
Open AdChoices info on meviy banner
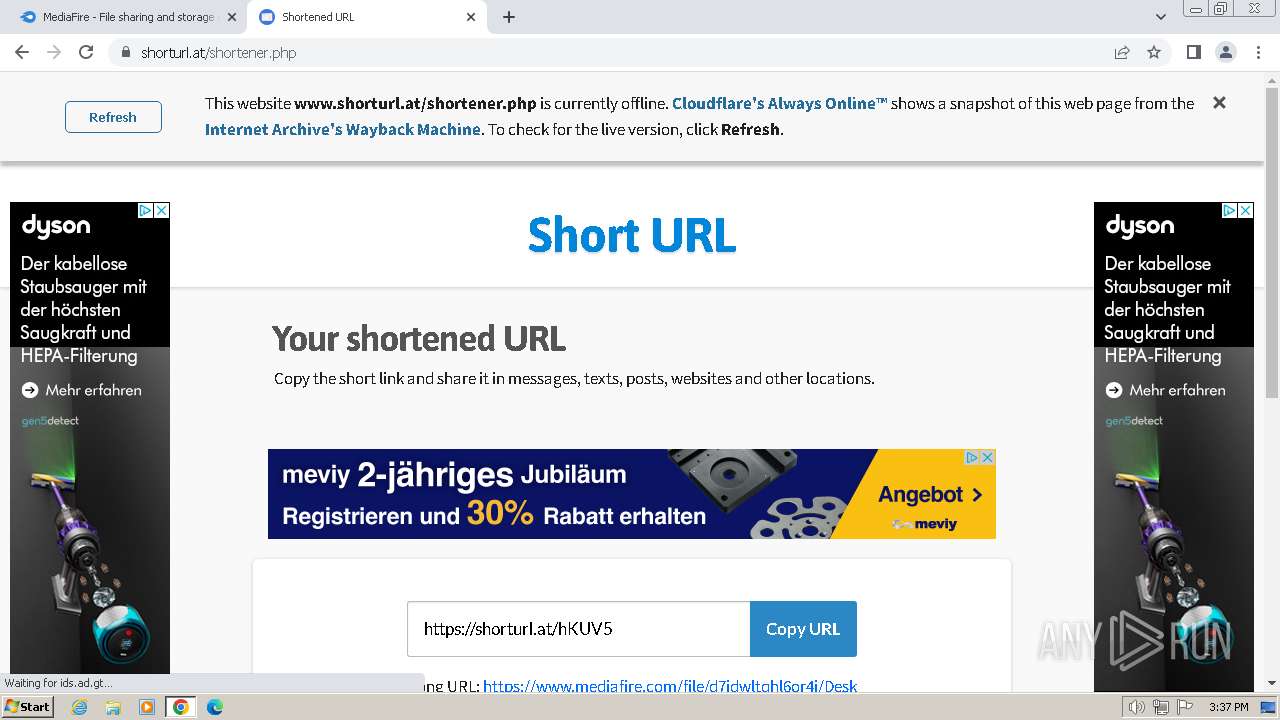click(x=972, y=457)
